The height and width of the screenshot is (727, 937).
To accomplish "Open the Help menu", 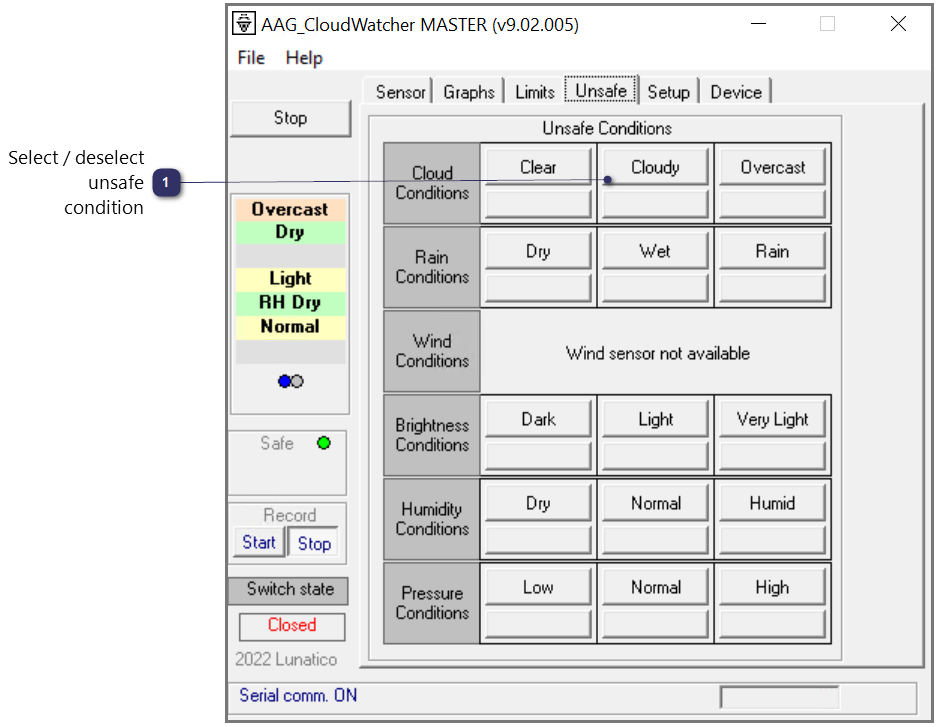I will pos(304,58).
